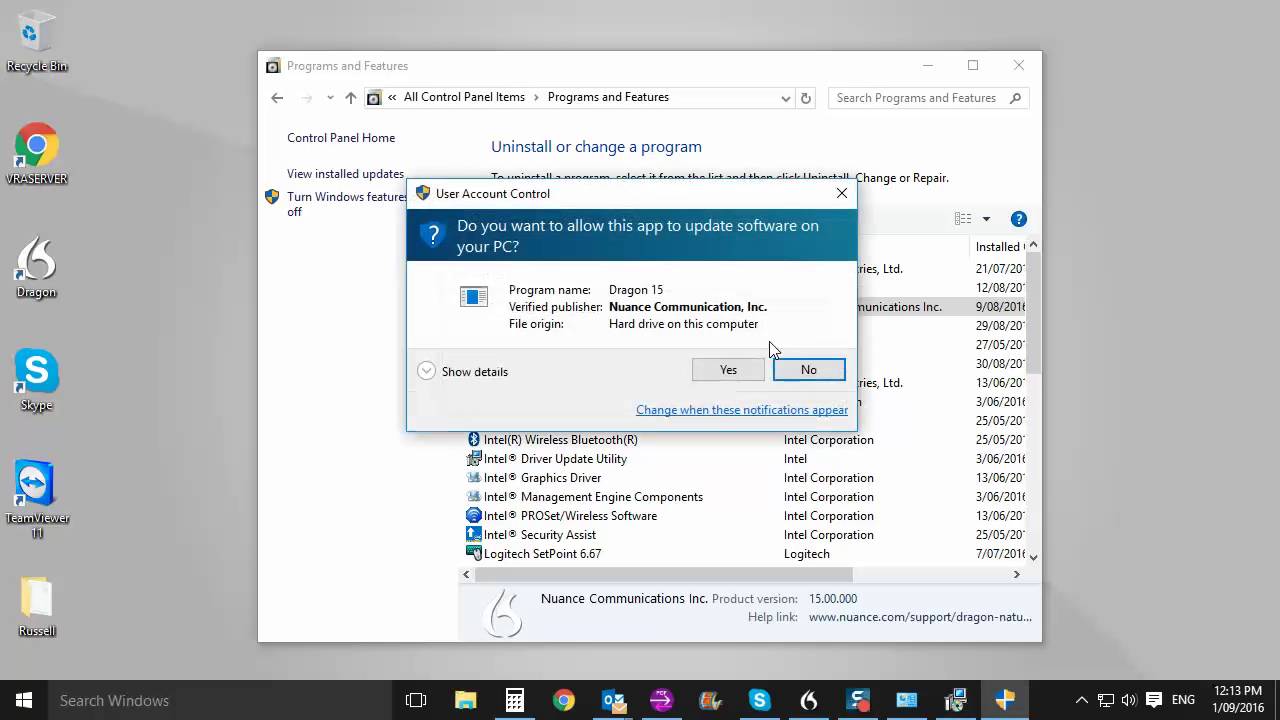The width and height of the screenshot is (1280, 720).
Task: Click the network icon in system tray
Action: (x=1105, y=700)
